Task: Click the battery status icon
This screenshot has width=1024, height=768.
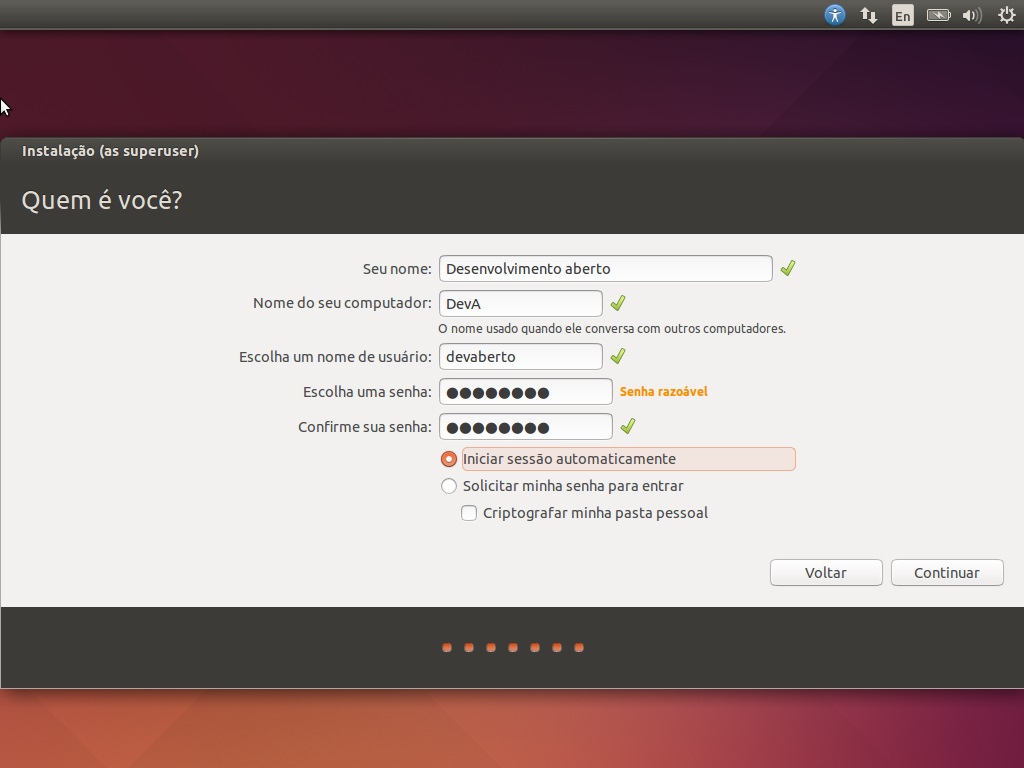Action: point(938,15)
